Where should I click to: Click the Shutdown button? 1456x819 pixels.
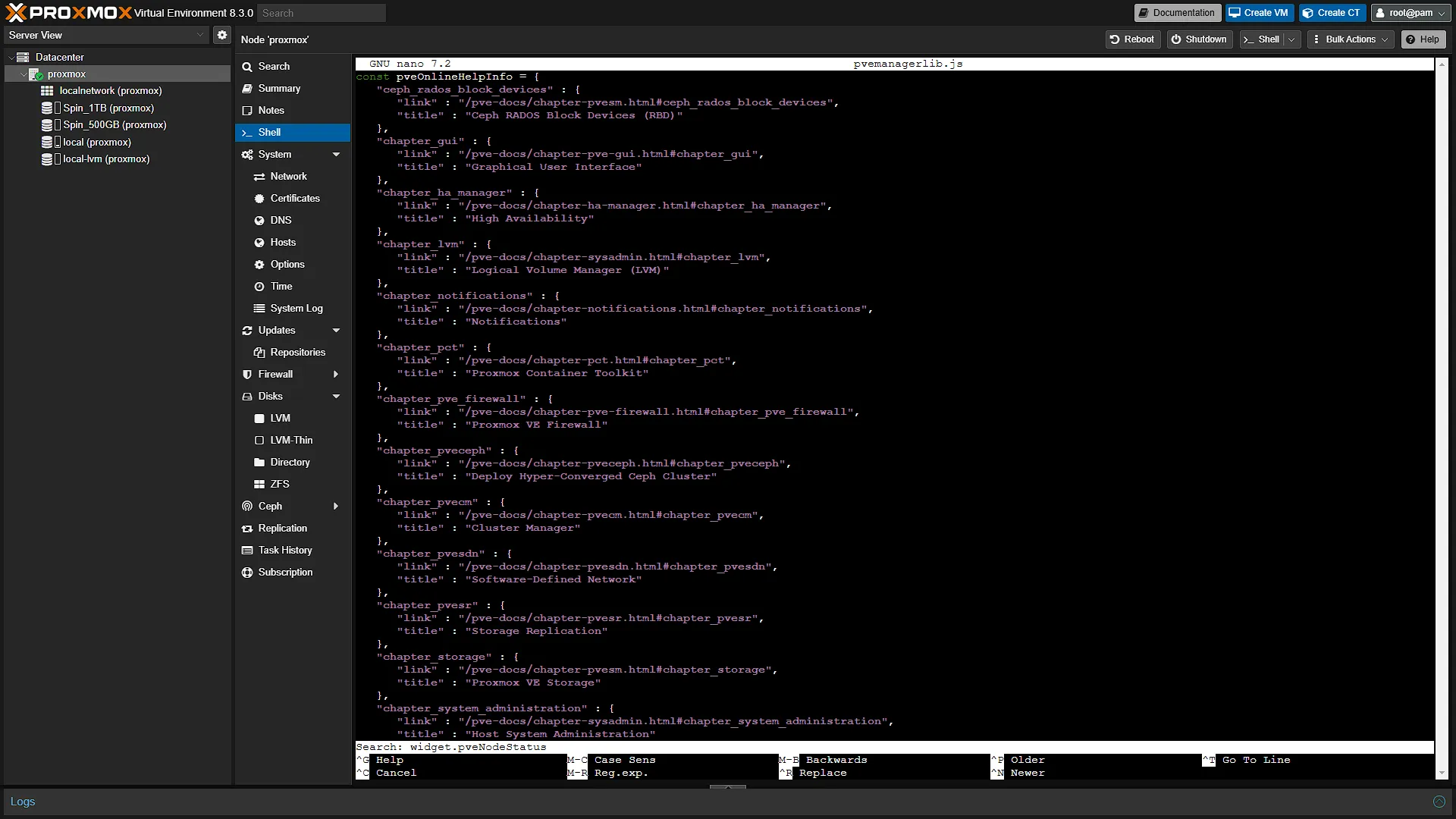1199,39
